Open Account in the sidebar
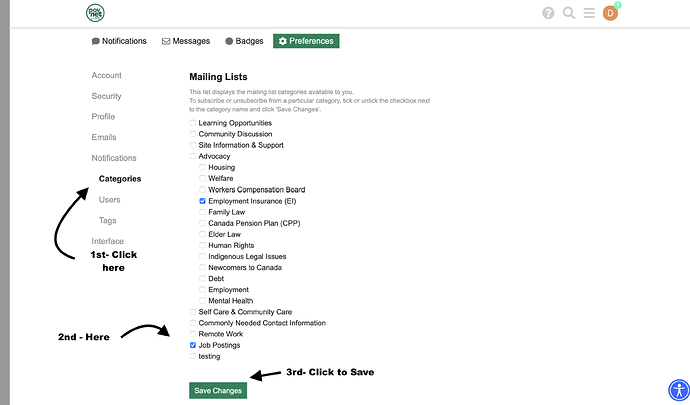The image size is (690, 405). pos(106,75)
